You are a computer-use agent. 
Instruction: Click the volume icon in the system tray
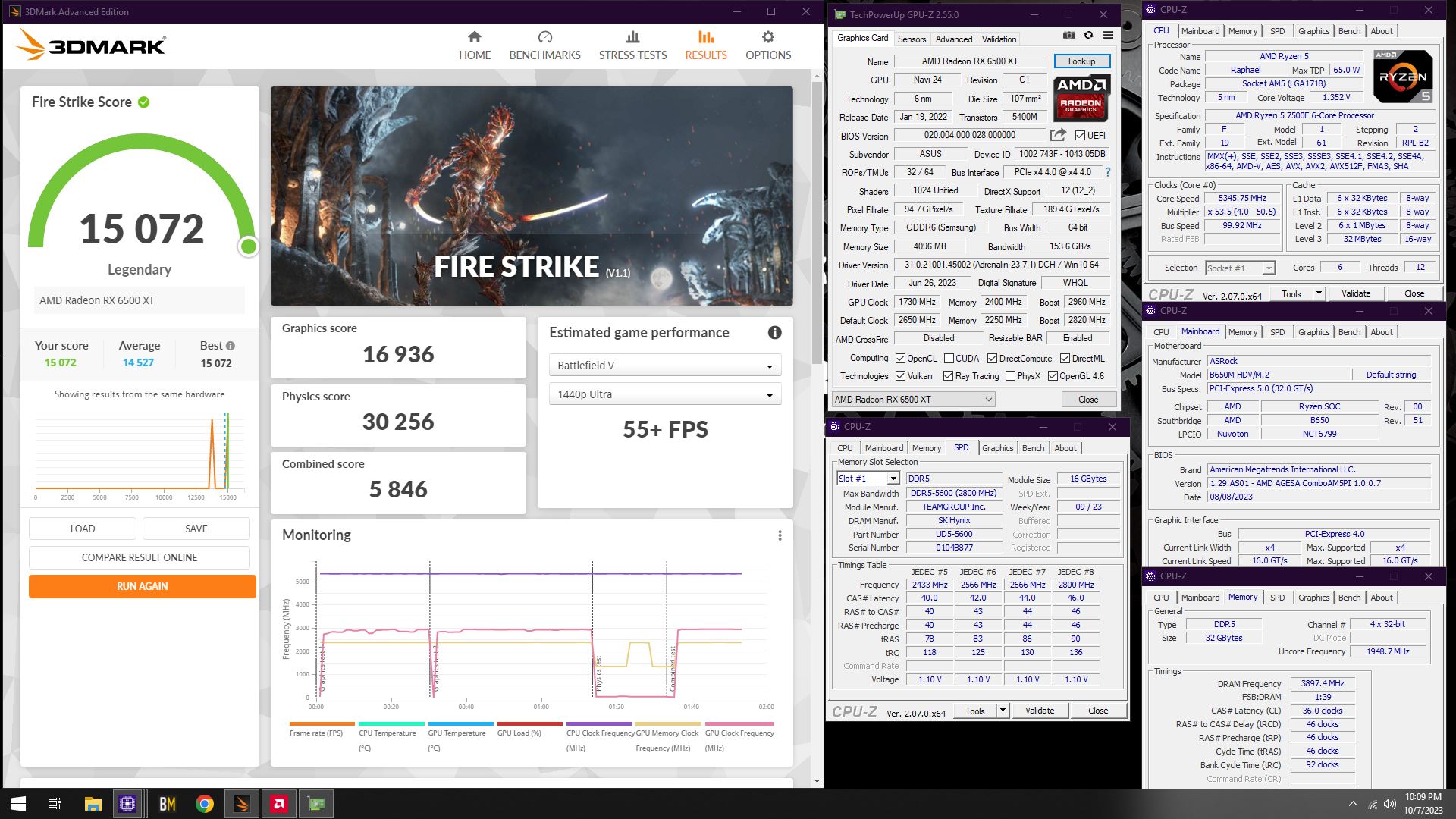(x=1390, y=804)
